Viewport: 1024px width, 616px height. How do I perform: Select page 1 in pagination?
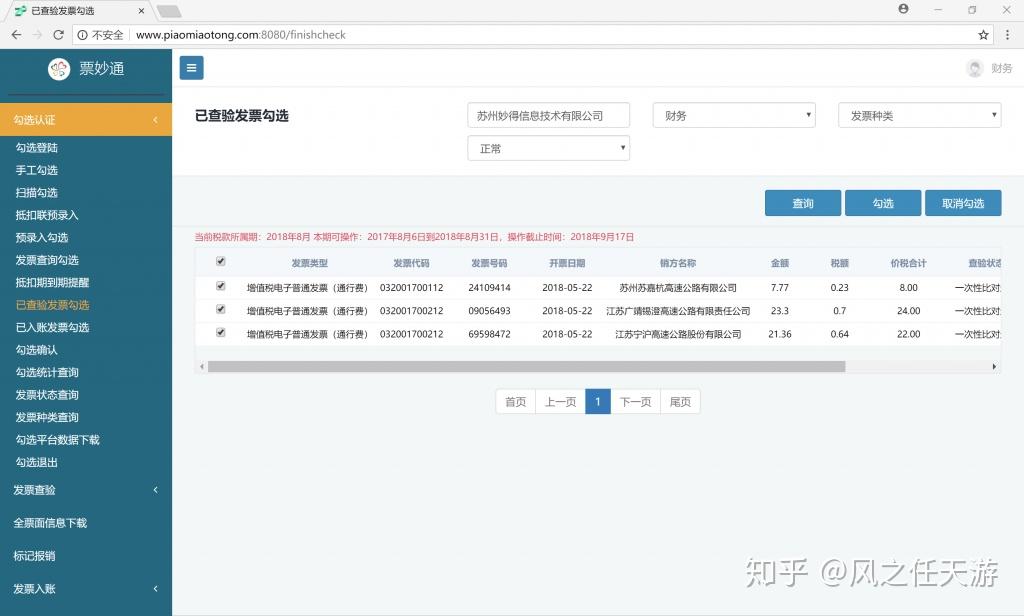coord(598,402)
